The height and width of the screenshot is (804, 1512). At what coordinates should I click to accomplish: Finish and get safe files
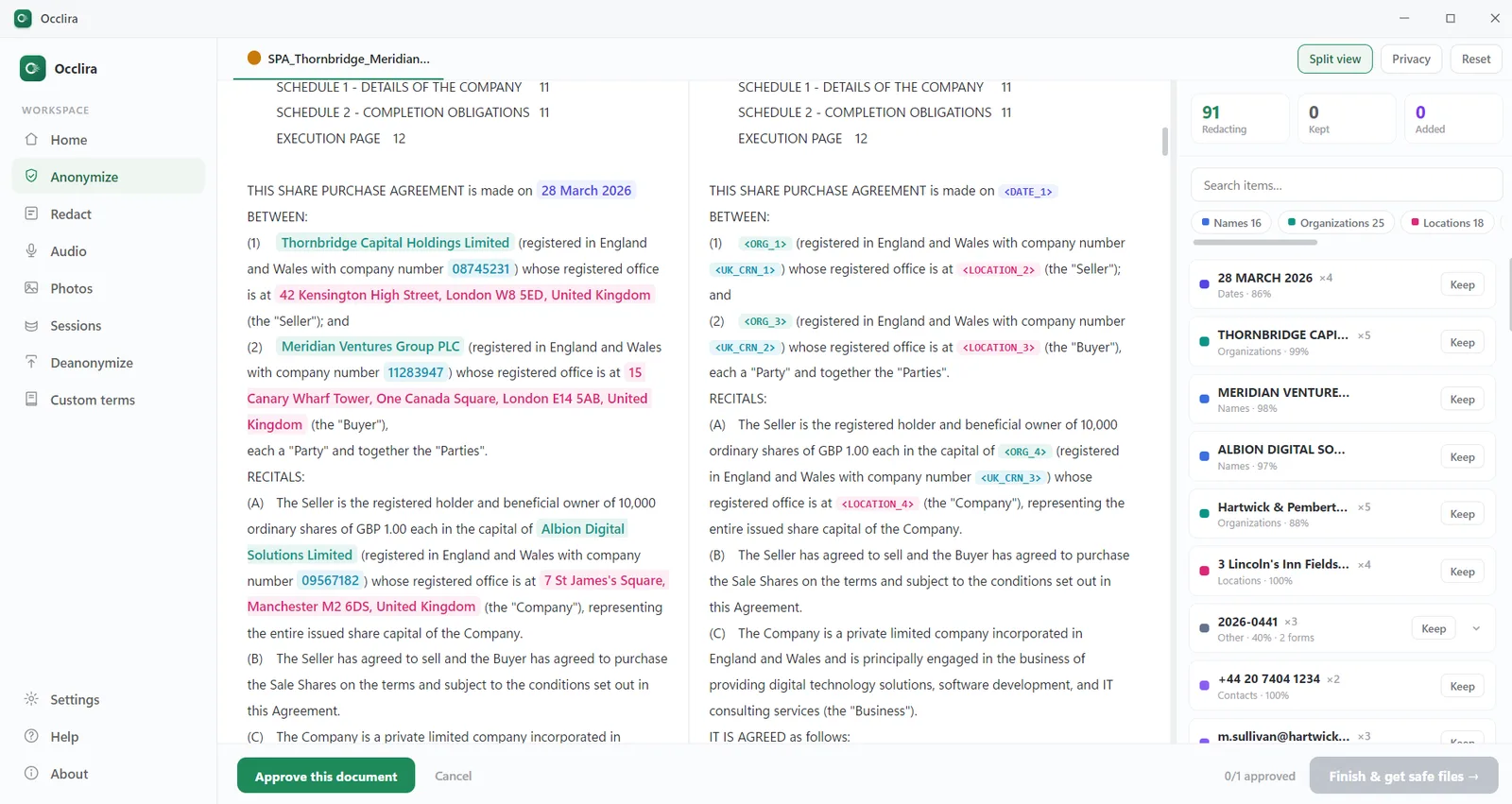coord(1403,776)
